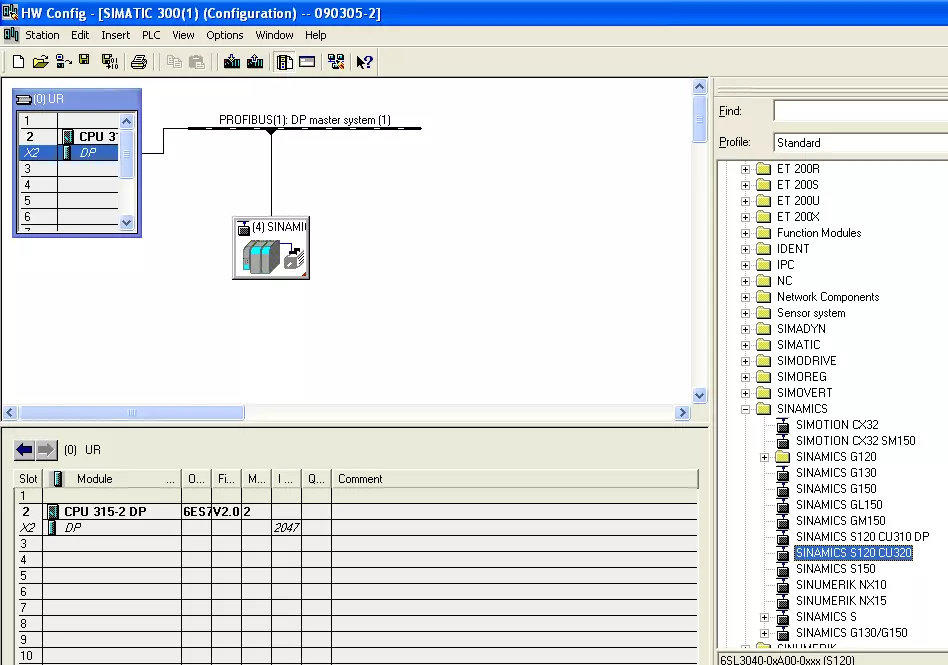Save the configuration with the floppy icon
The height and width of the screenshot is (665, 948).
click(x=84, y=60)
